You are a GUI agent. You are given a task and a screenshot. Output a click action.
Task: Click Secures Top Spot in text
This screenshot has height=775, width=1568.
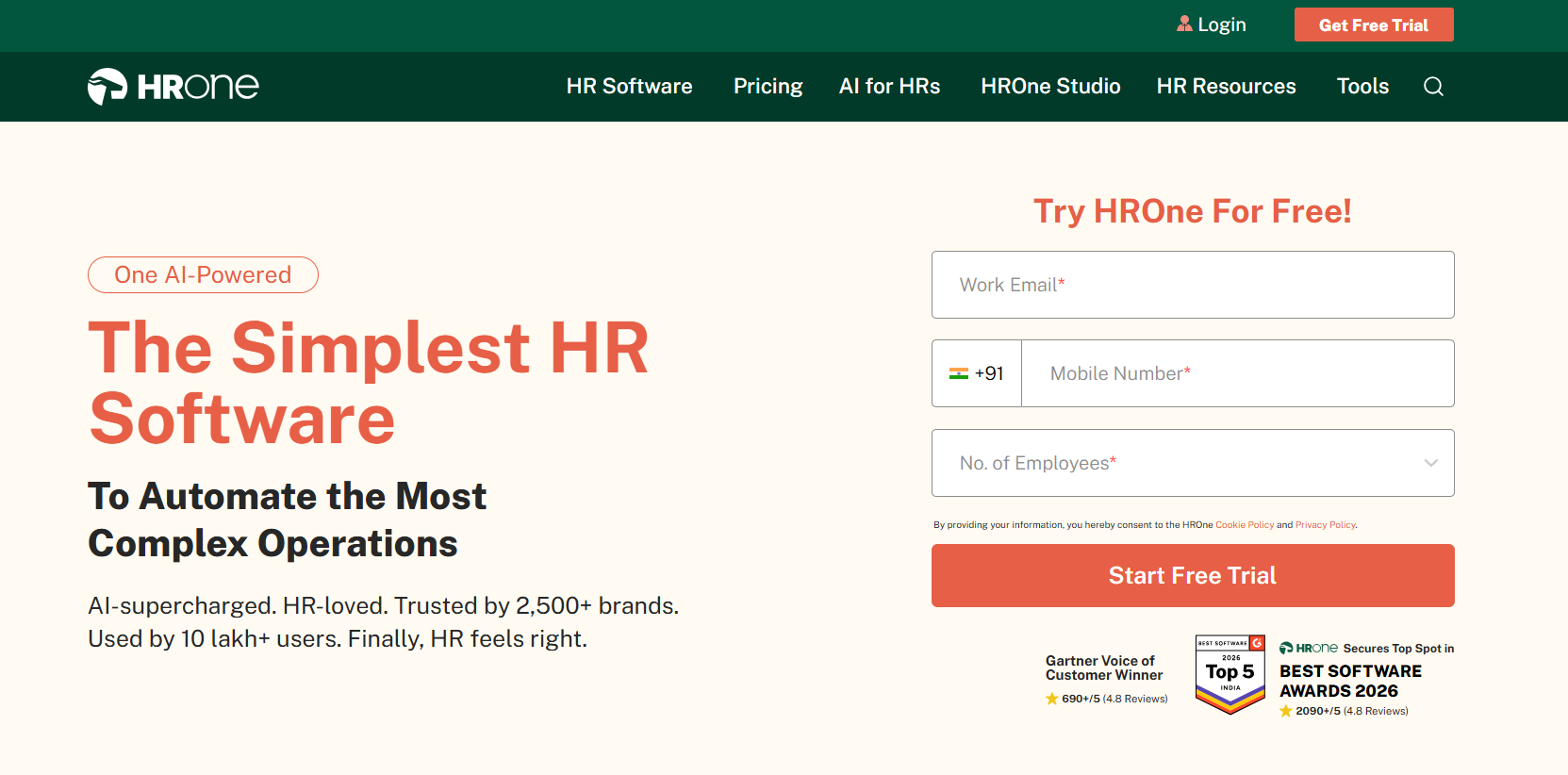coord(1398,649)
